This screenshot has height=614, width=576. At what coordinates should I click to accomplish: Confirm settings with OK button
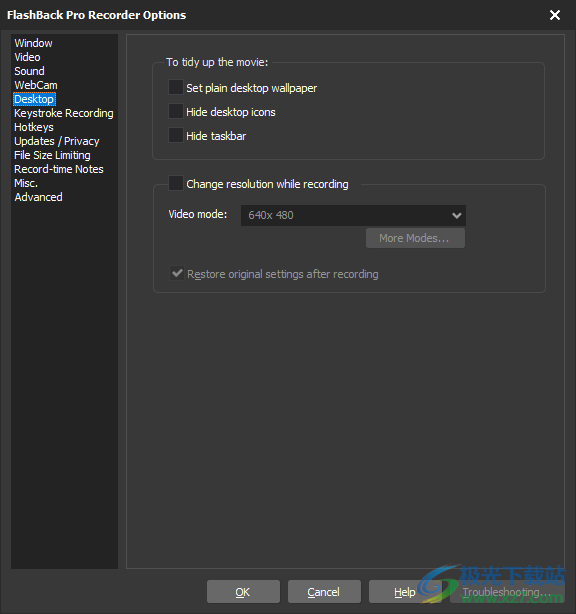243,592
